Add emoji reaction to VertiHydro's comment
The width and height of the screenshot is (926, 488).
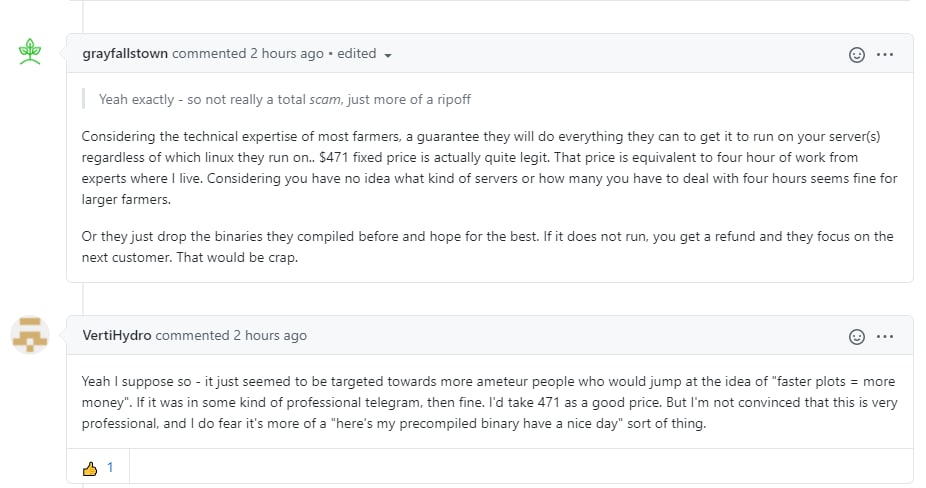tap(856, 336)
